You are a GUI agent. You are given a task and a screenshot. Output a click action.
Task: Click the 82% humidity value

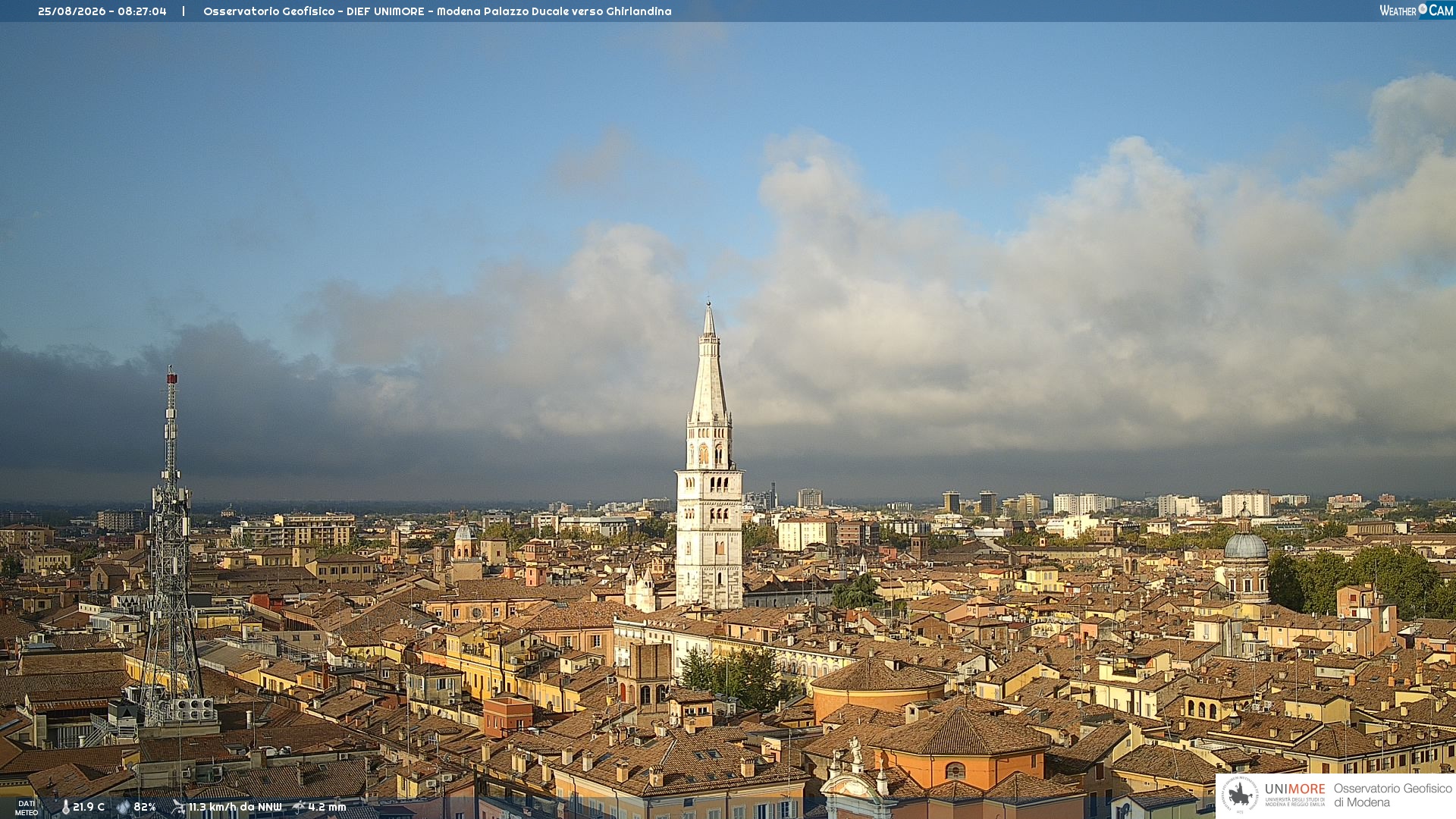click(x=145, y=808)
